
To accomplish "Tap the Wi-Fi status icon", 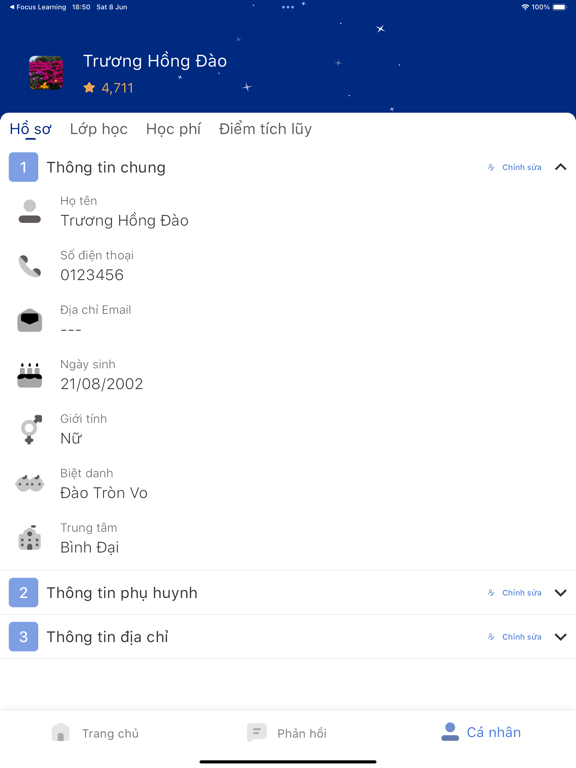I will pos(525,7).
